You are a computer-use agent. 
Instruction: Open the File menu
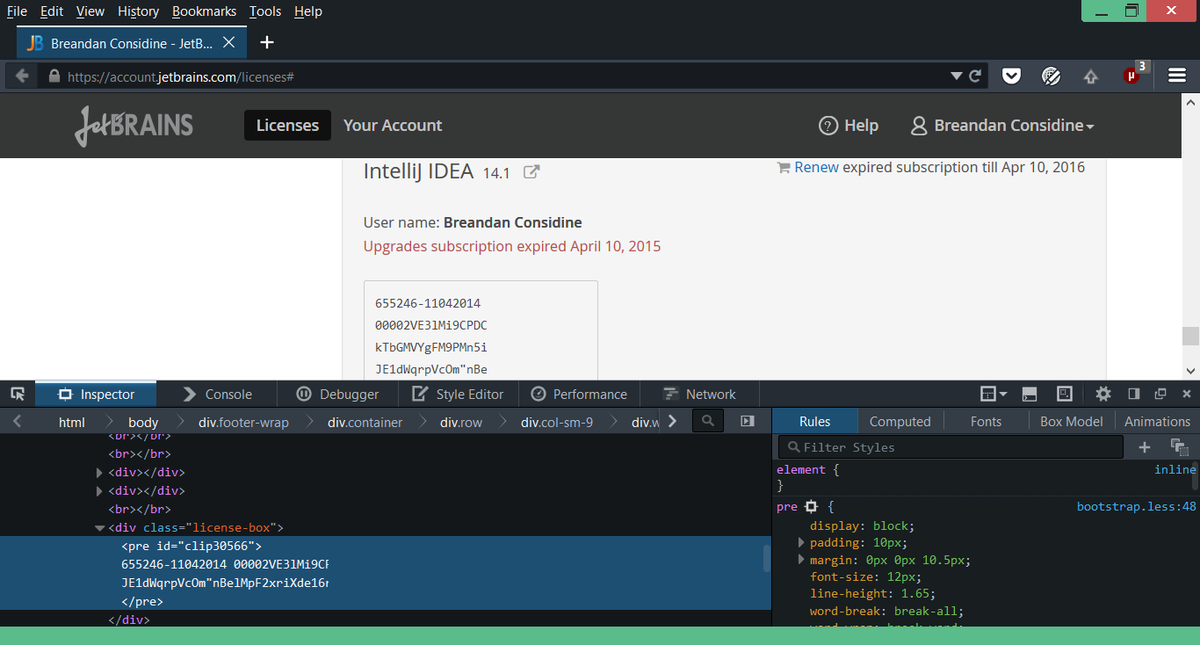click(16, 11)
